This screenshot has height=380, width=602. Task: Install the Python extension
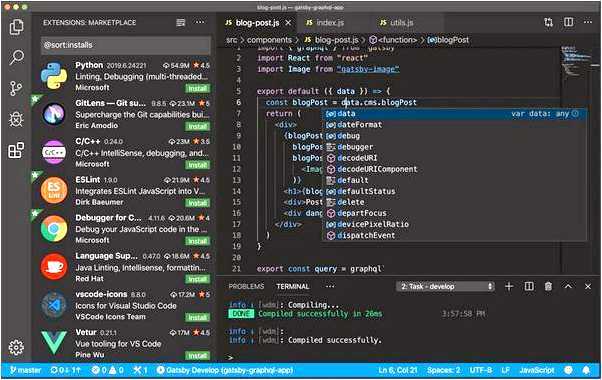click(198, 89)
